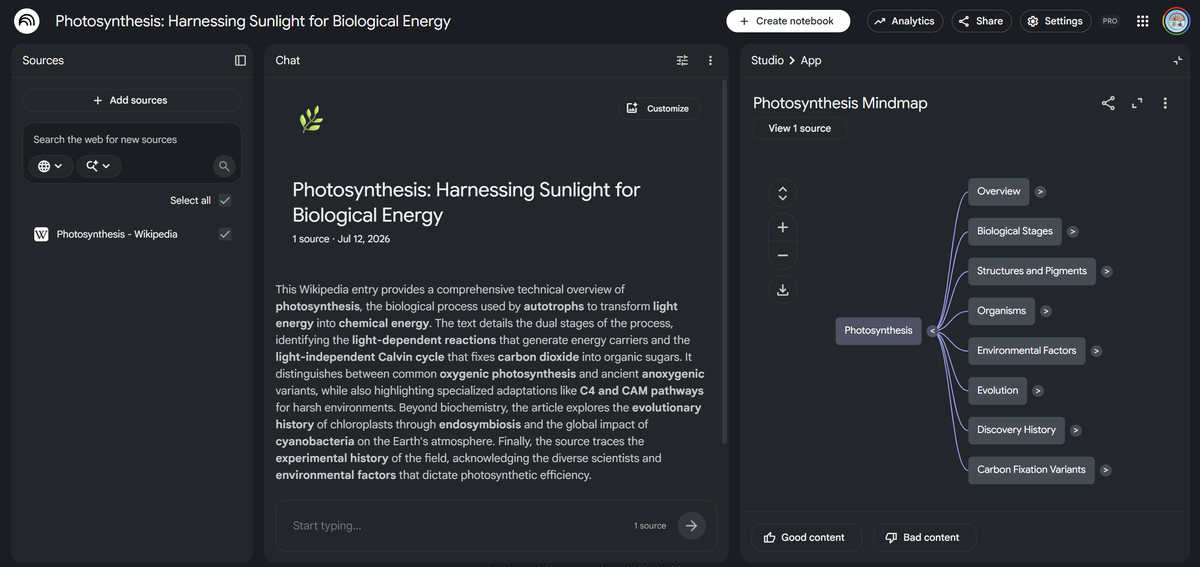This screenshot has height=567, width=1200.
Task: Open the mindmap more options menu
Action: coord(1165,103)
